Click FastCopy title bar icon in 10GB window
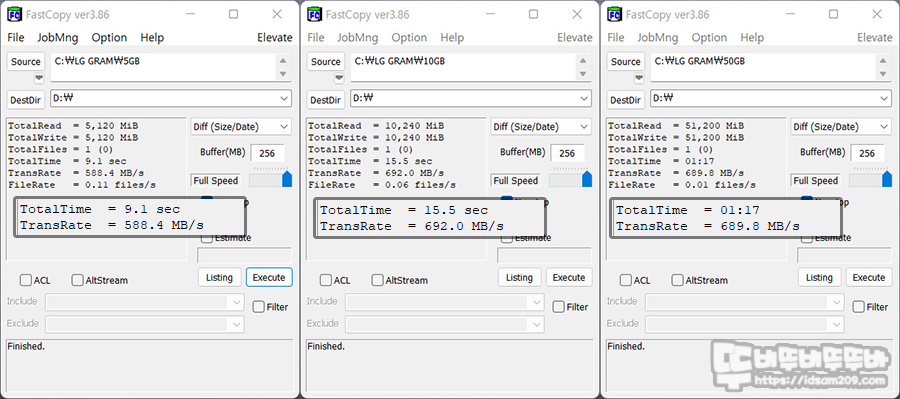Screen dimensions: 900x399 click(314, 14)
